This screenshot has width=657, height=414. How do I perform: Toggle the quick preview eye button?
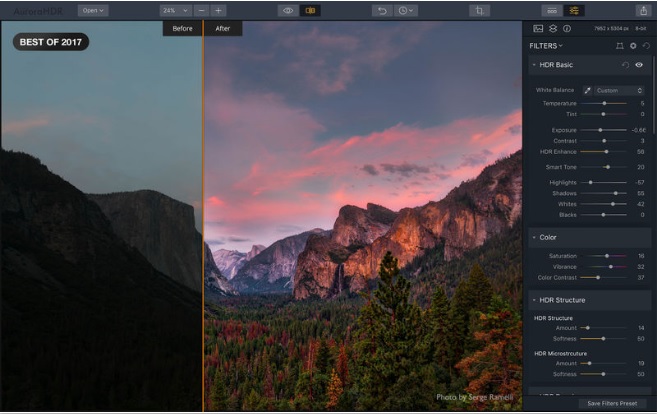[288, 10]
